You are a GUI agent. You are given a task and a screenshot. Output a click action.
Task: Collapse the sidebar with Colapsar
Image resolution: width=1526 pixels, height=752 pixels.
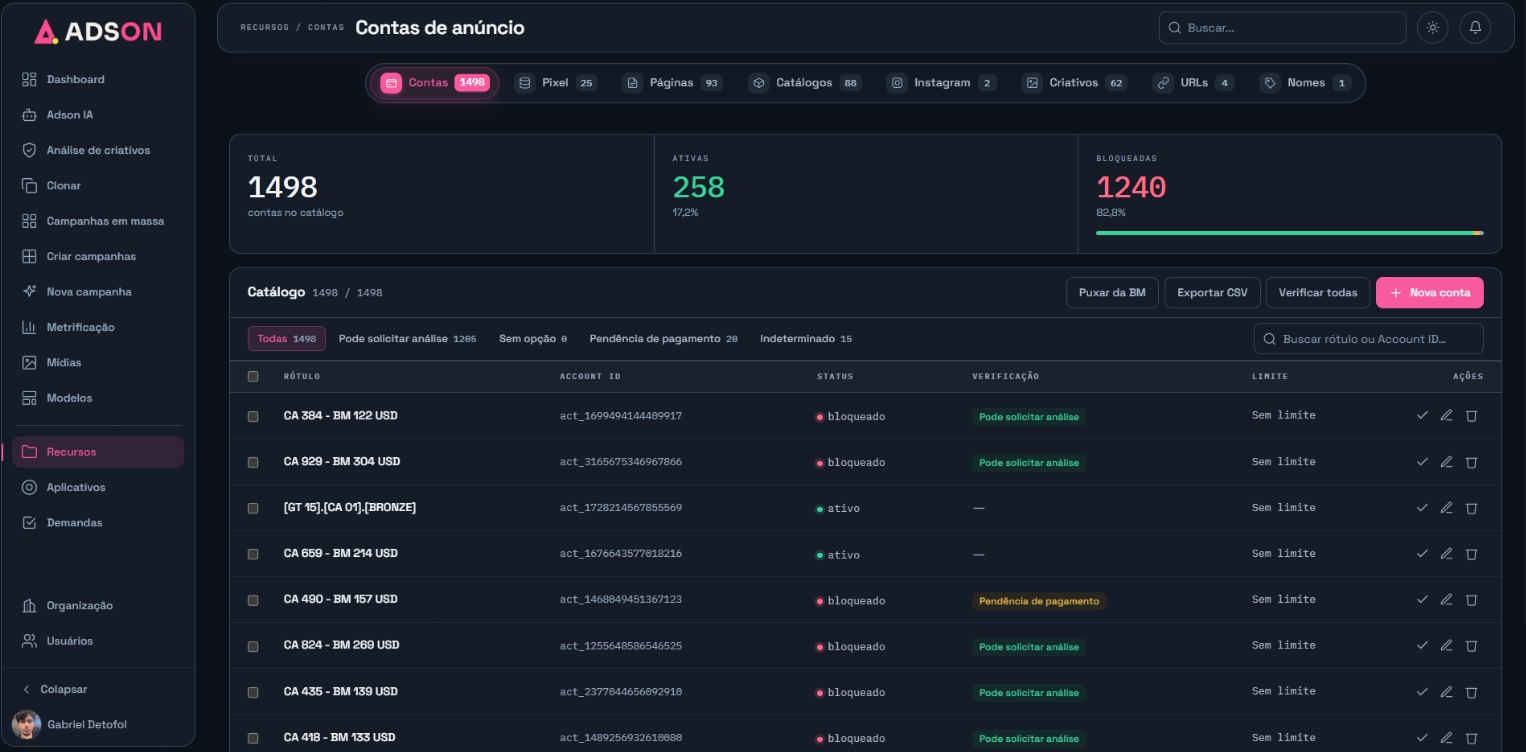56,689
